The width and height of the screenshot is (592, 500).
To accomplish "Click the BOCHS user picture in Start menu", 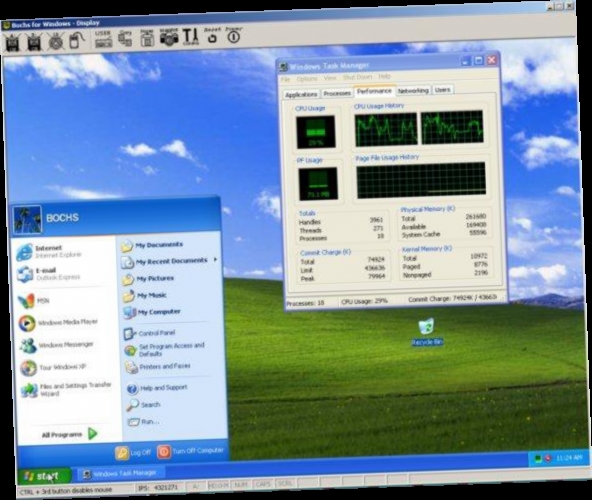I will point(28,219).
